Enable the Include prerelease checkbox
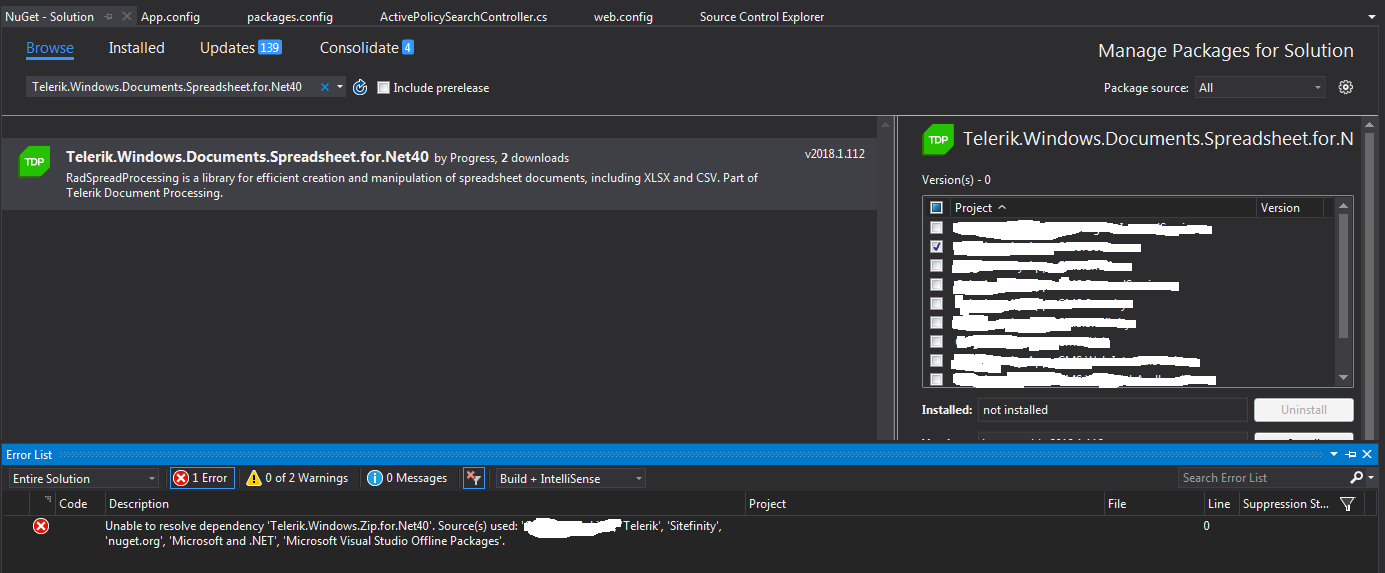The height and width of the screenshot is (573, 1385). point(383,88)
